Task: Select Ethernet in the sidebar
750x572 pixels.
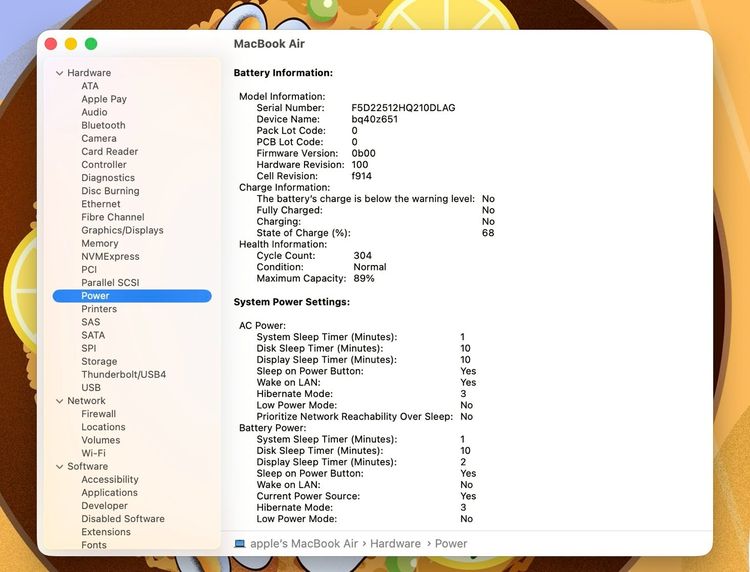Action: pos(100,204)
